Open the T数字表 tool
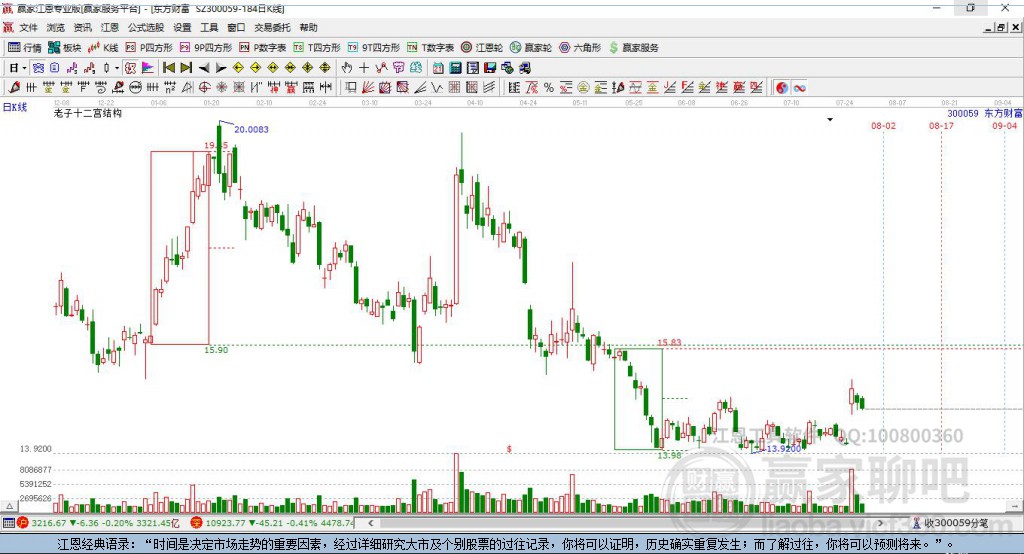 [430, 48]
